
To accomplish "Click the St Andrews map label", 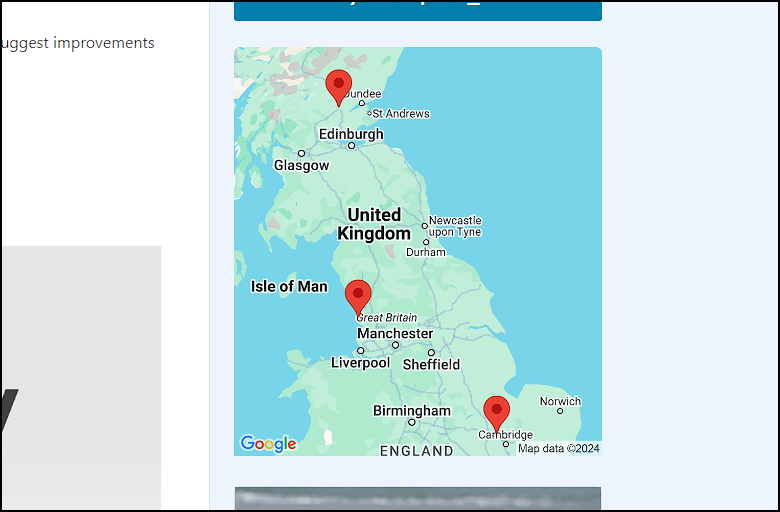I will (401, 114).
